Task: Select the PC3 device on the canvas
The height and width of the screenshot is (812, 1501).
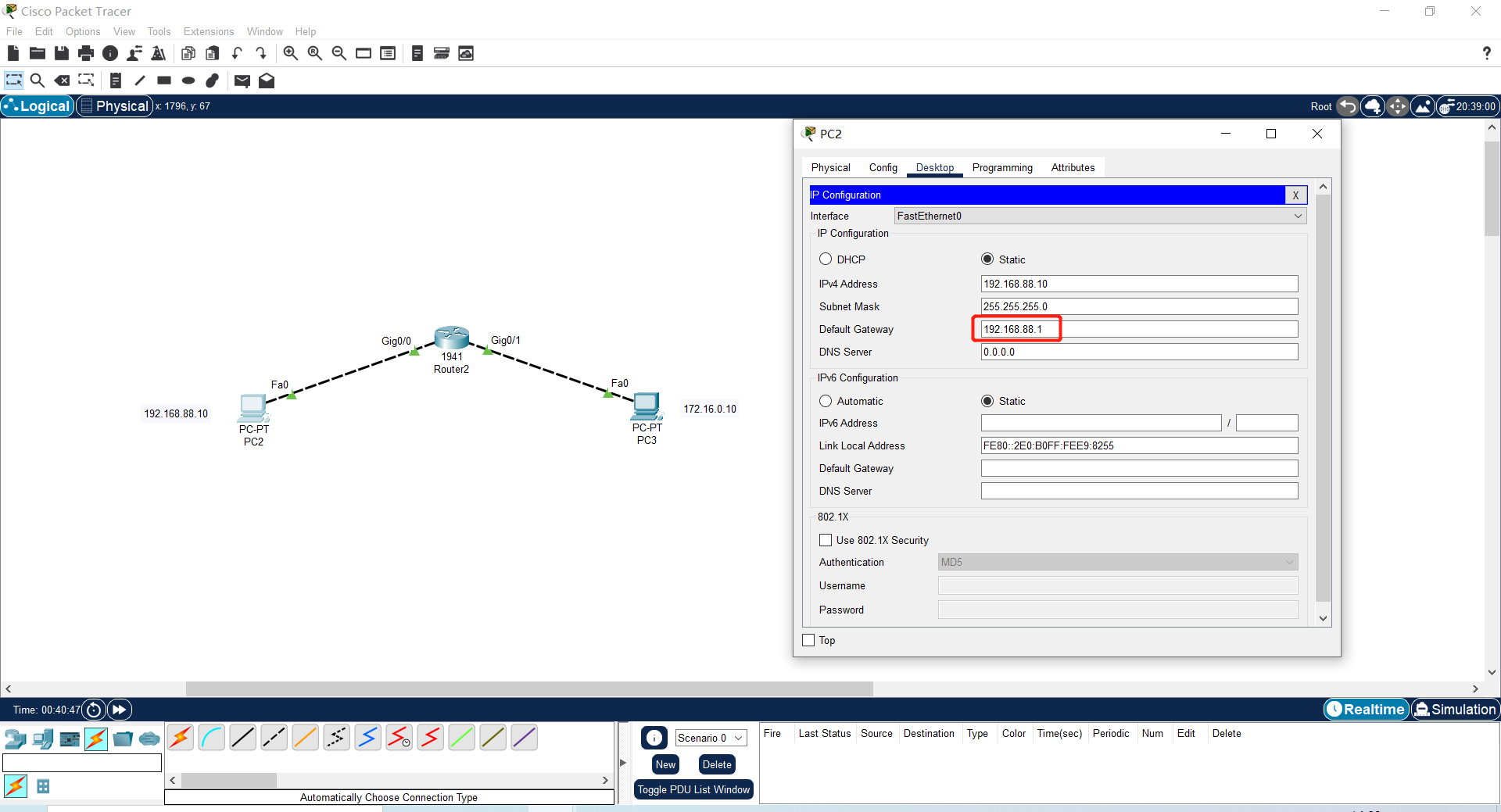Action: pyautogui.click(x=647, y=406)
